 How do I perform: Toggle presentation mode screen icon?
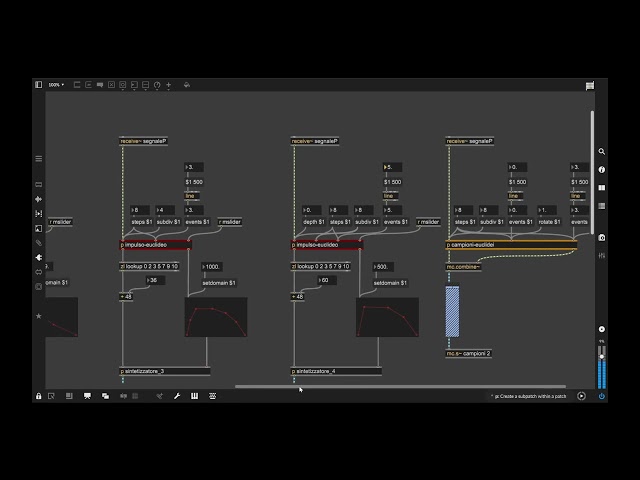coord(87,396)
